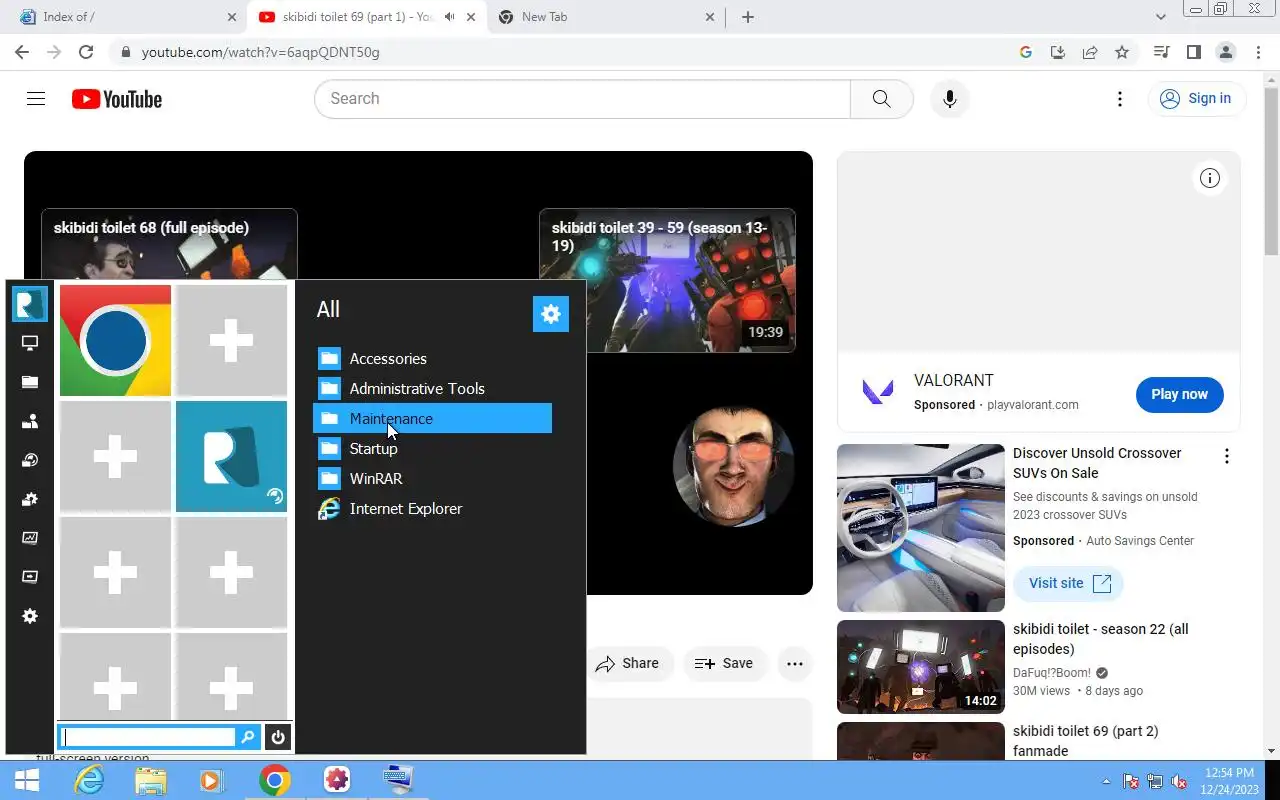Open the YouTube hamburger guide menu
This screenshot has height=800, width=1280.
click(x=36, y=99)
